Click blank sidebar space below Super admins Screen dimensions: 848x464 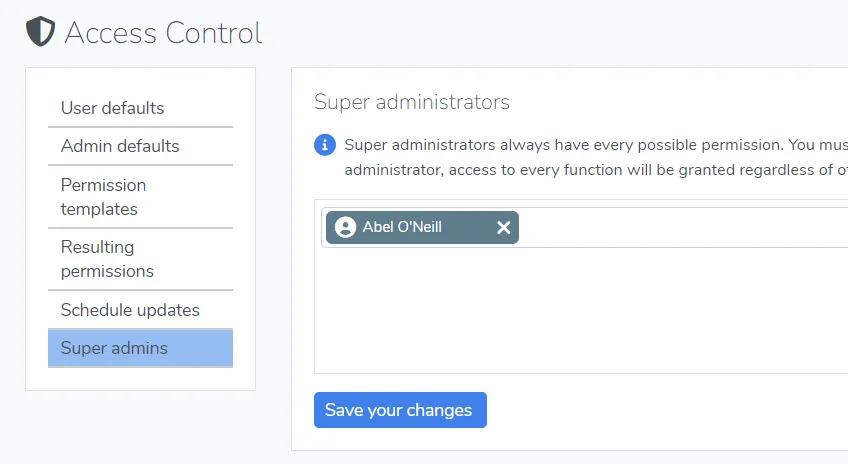(x=140, y=379)
